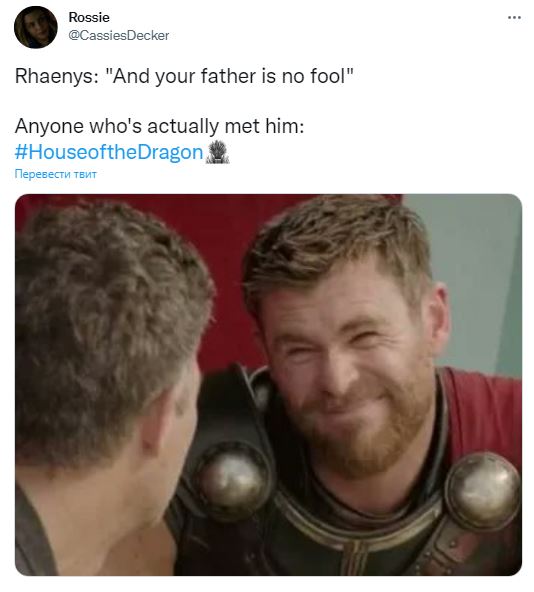Image resolution: width=534 pixels, height=592 pixels.
Task: Click the Rhaenys quote line of tweet text
Action: click(x=184, y=76)
